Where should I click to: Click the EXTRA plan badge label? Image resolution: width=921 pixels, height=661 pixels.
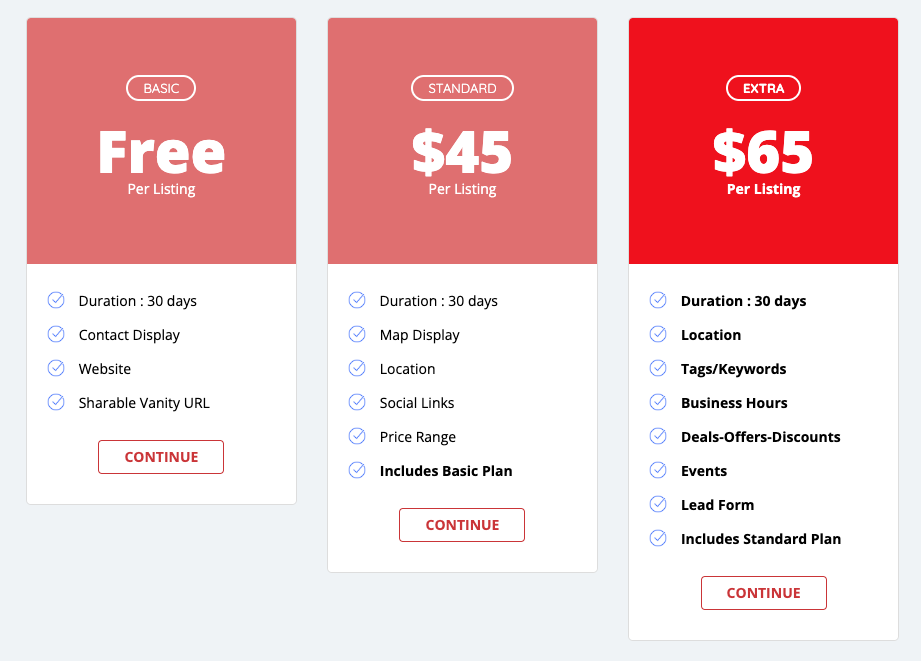763,88
